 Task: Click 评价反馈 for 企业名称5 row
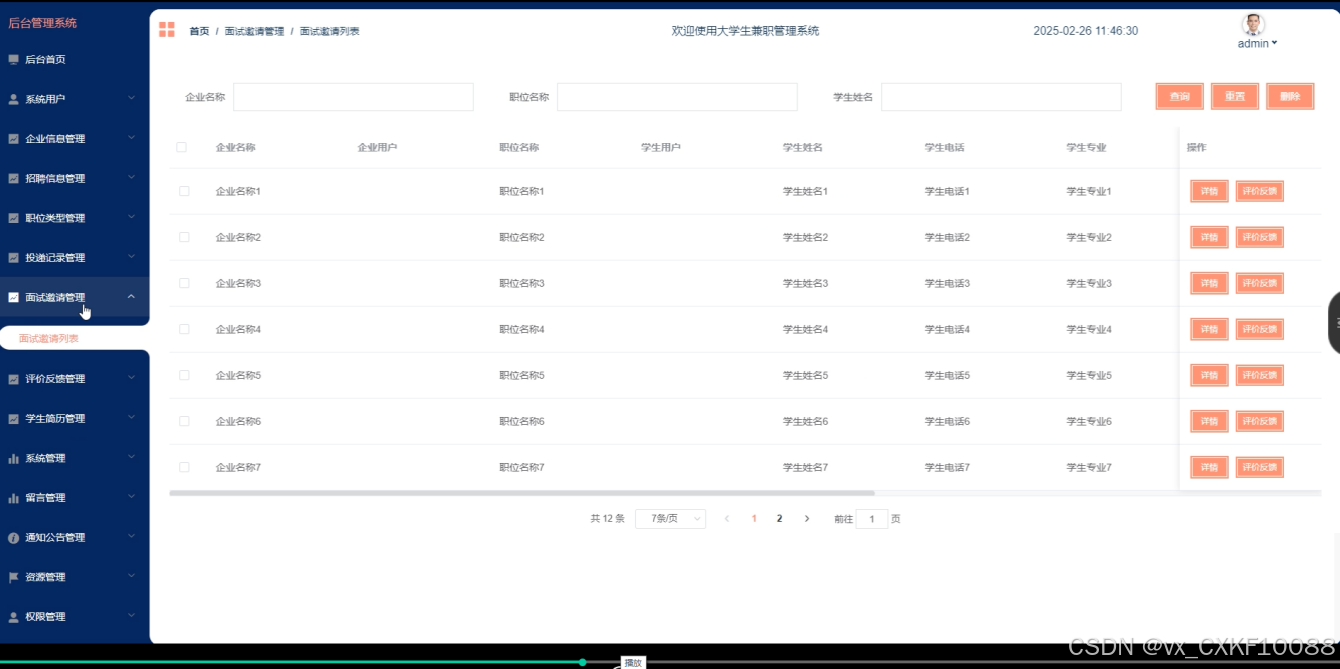click(1260, 375)
